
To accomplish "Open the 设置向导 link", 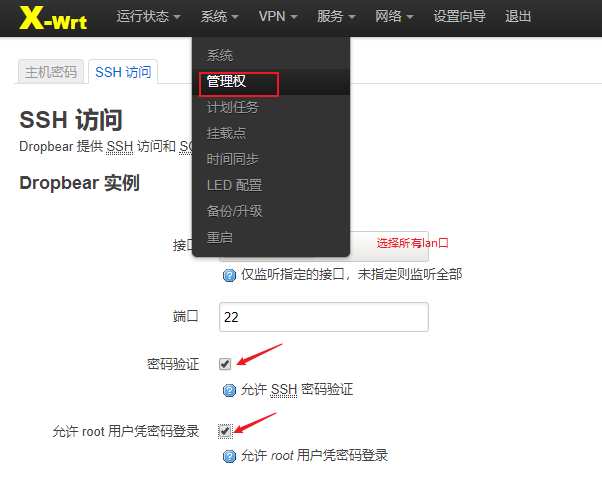I will (x=459, y=17).
